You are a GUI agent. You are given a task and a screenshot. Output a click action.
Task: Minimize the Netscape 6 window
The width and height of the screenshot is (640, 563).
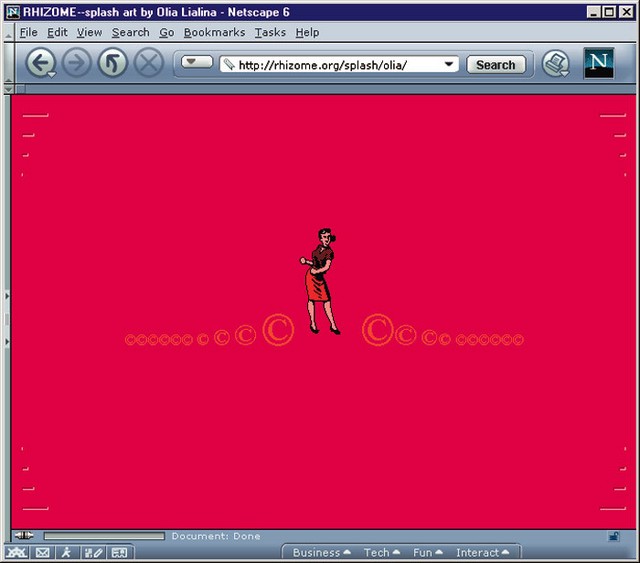(594, 12)
